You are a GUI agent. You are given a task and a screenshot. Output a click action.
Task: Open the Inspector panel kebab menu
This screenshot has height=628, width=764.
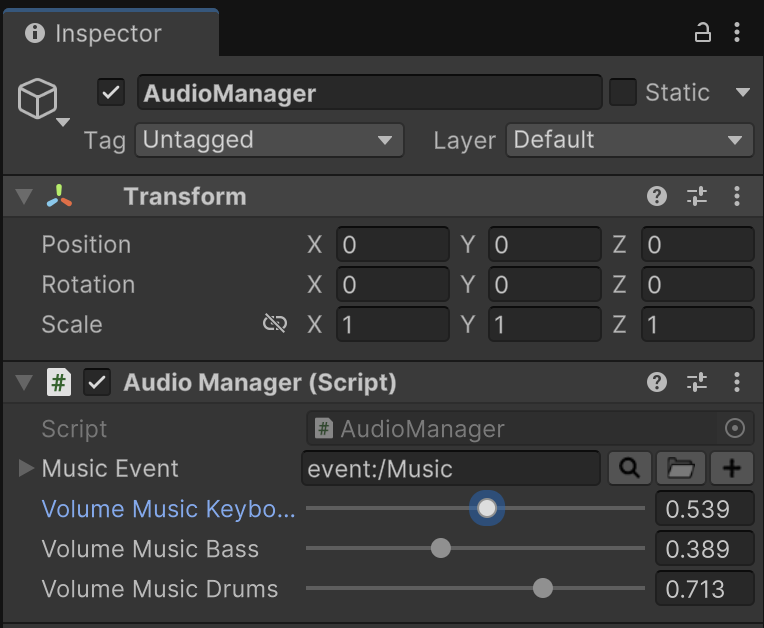click(x=737, y=33)
